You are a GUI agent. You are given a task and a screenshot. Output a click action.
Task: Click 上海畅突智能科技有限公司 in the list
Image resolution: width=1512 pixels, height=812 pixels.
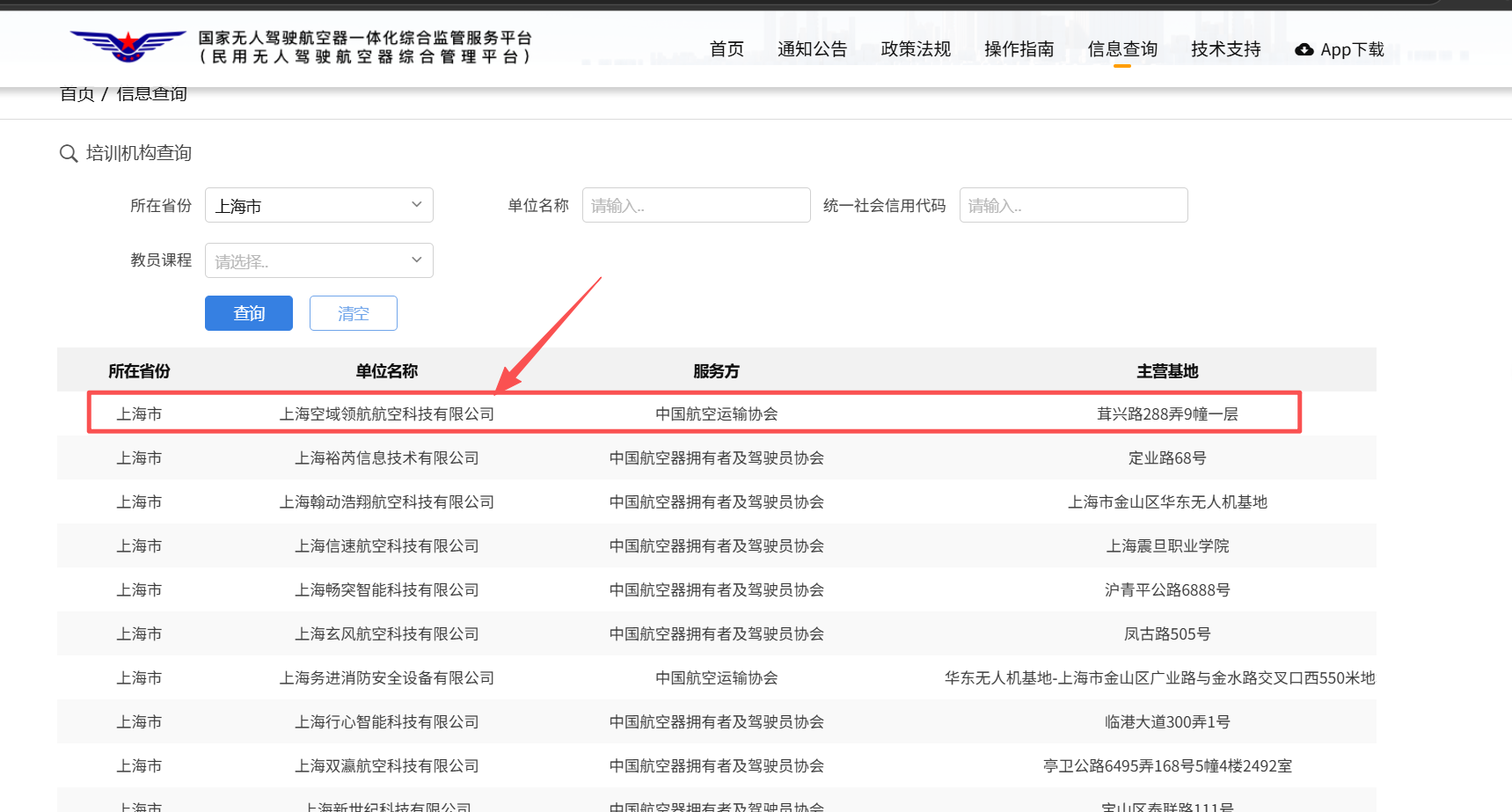click(x=387, y=590)
